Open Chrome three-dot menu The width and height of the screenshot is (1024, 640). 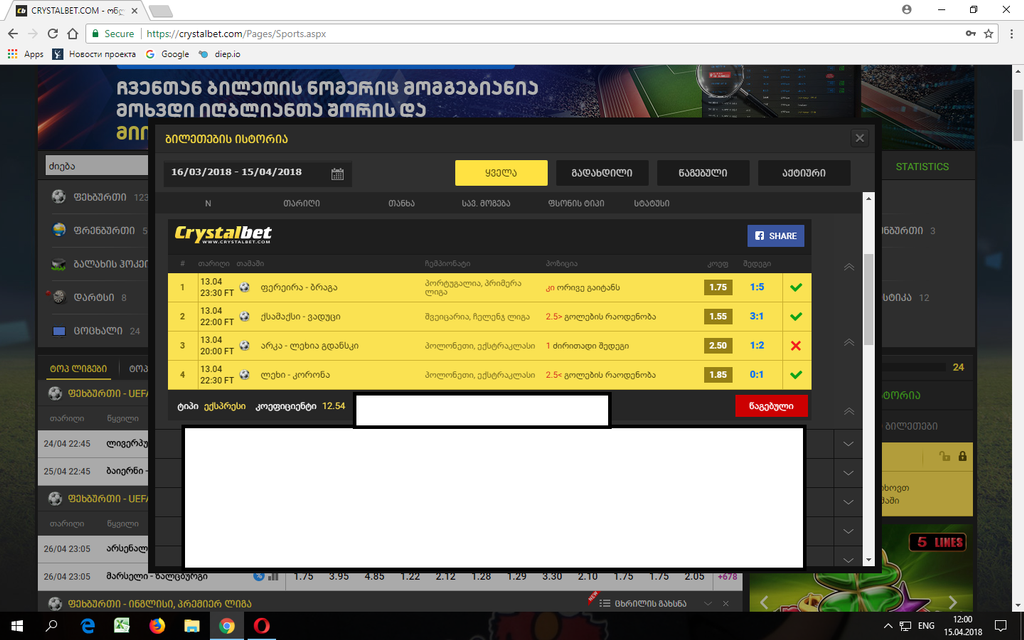tap(1012, 33)
